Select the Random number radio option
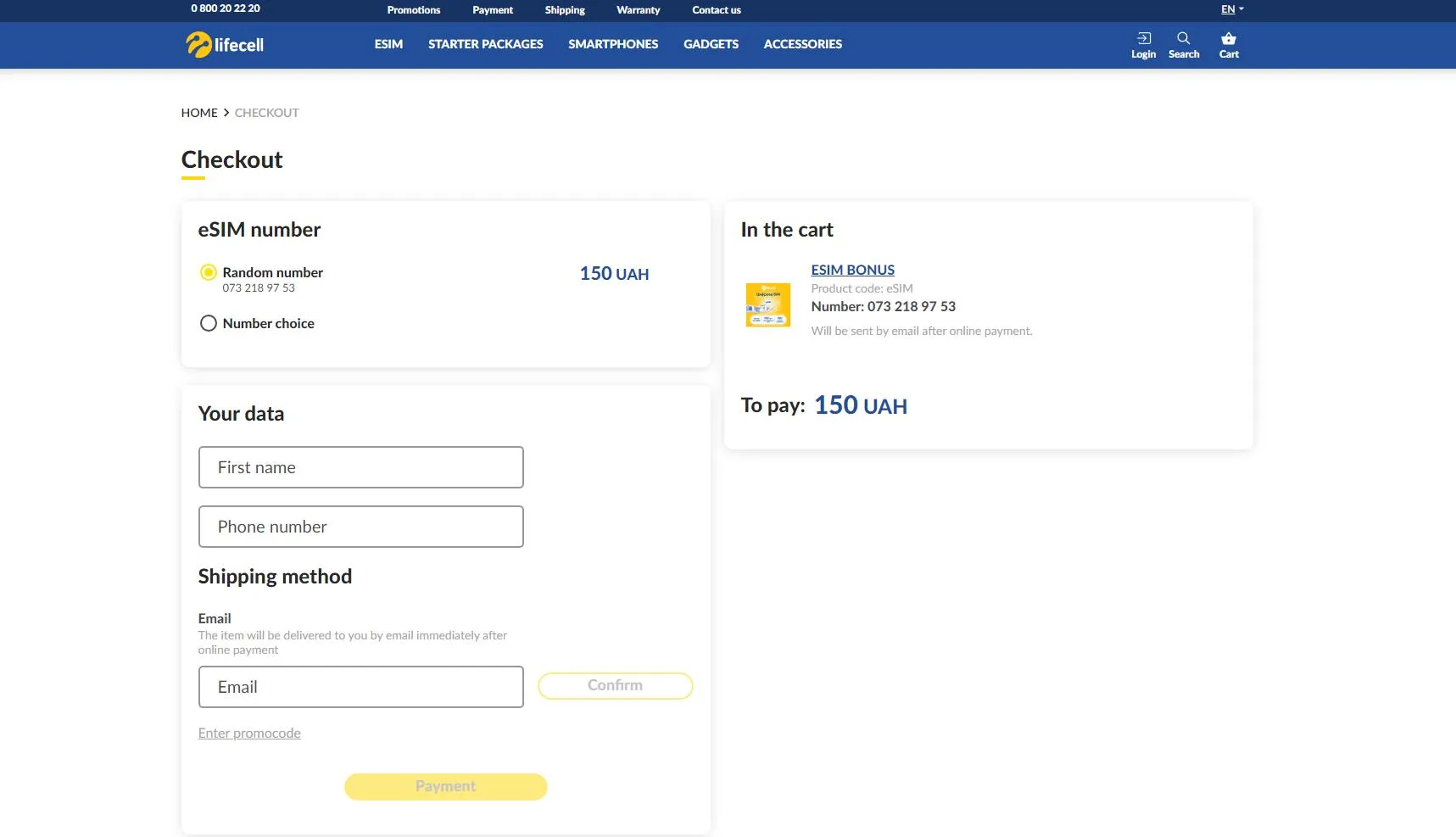 [208, 272]
